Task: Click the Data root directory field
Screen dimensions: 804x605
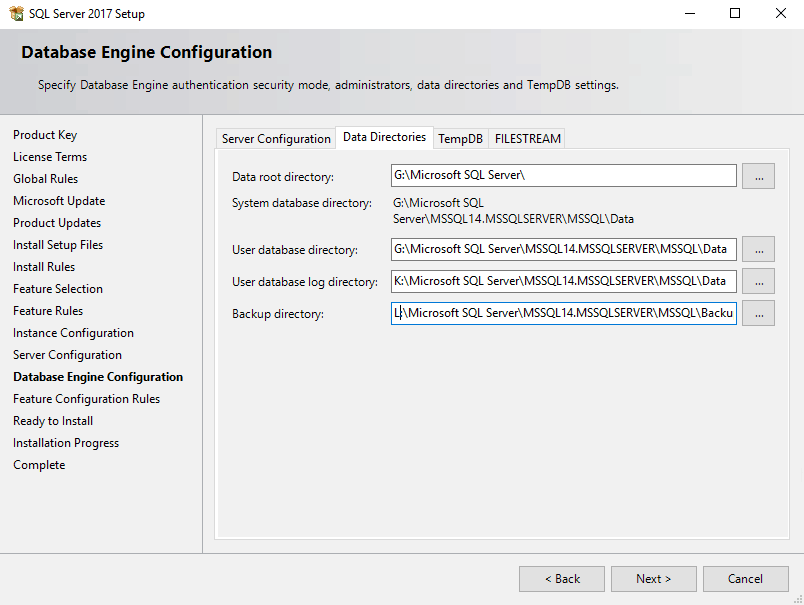Action: [x=564, y=176]
